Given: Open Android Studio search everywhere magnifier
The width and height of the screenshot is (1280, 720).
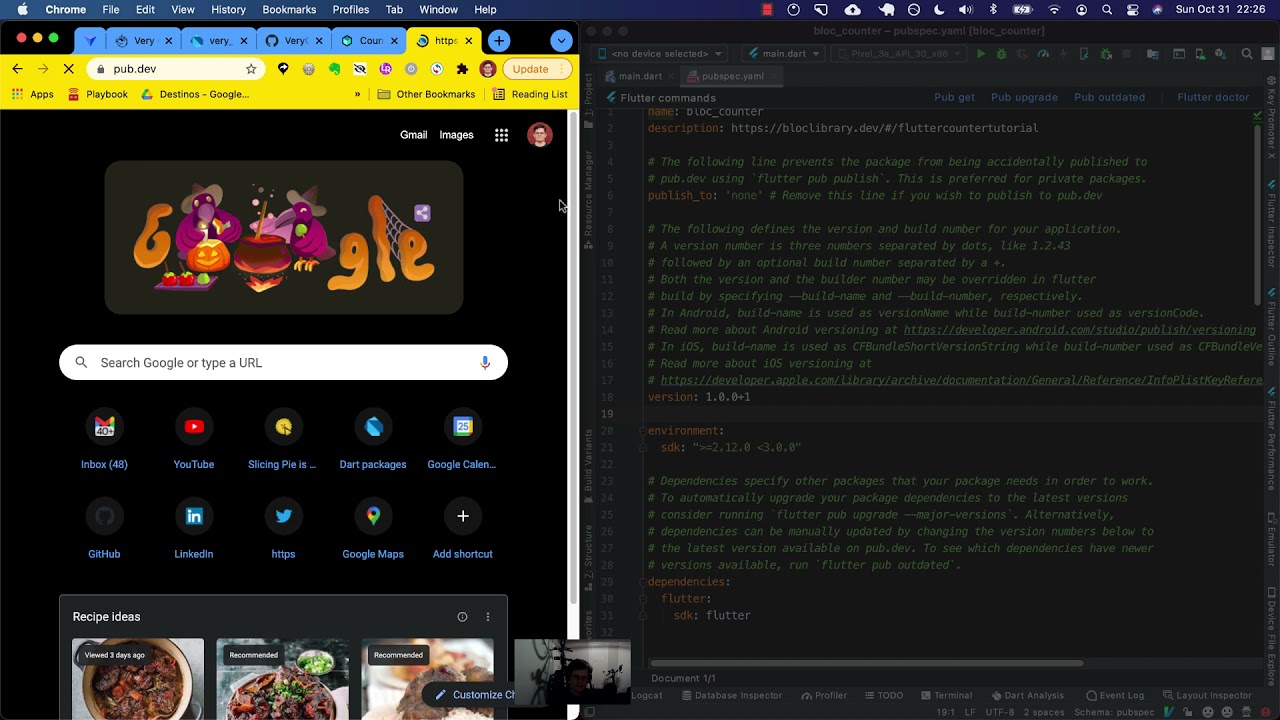Looking at the screenshot, I should [1246, 54].
